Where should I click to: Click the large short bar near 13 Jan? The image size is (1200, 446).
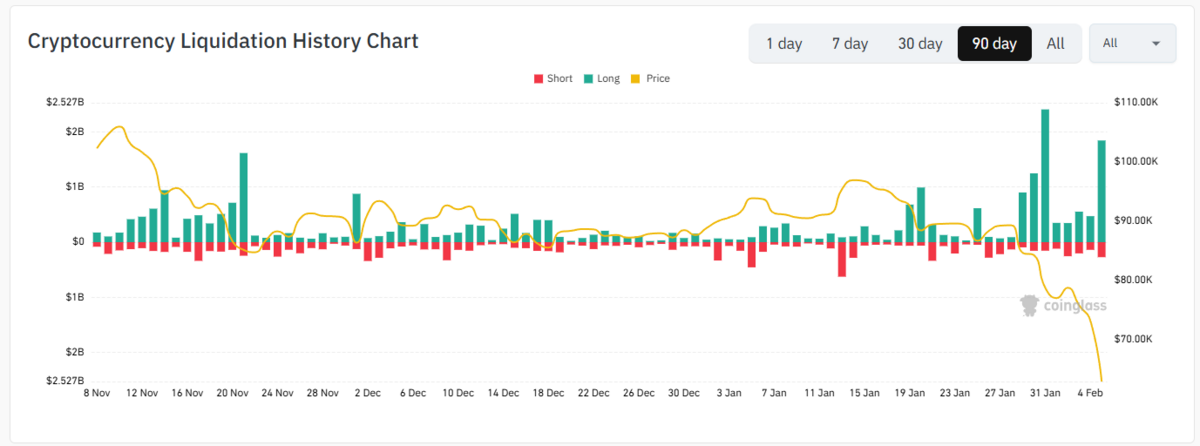point(842,259)
